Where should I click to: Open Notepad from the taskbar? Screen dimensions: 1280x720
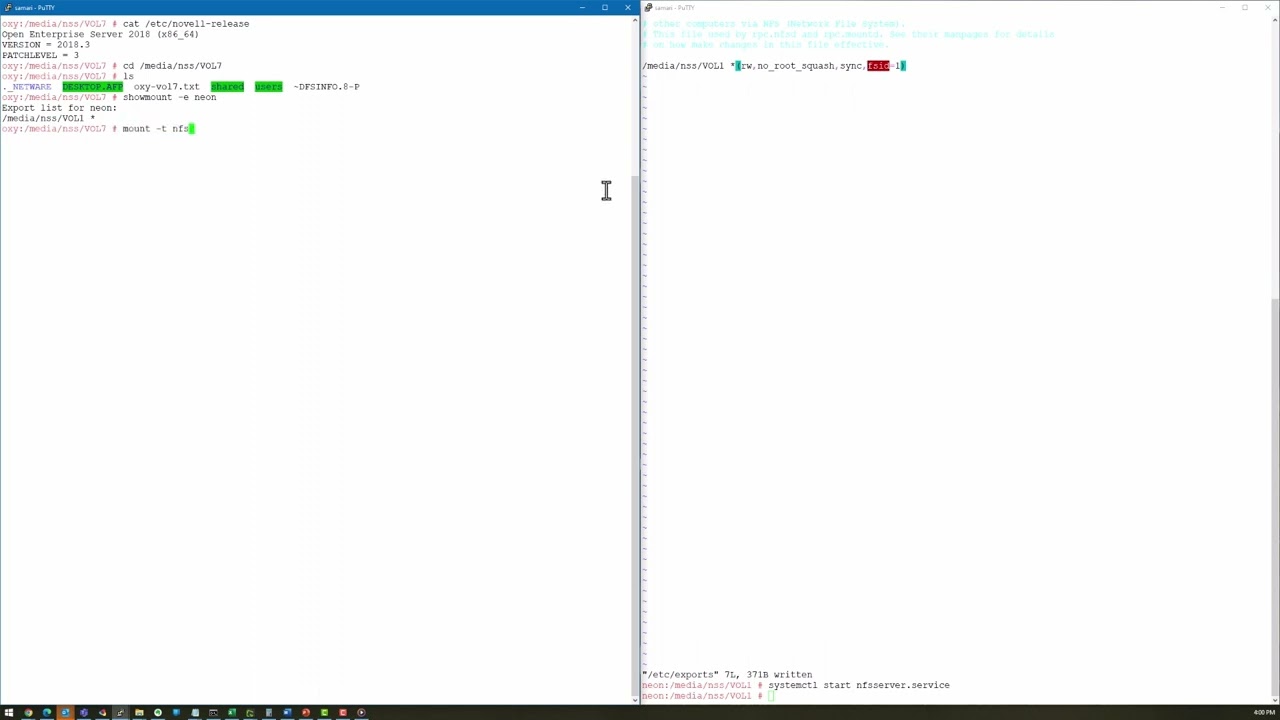(x=195, y=713)
